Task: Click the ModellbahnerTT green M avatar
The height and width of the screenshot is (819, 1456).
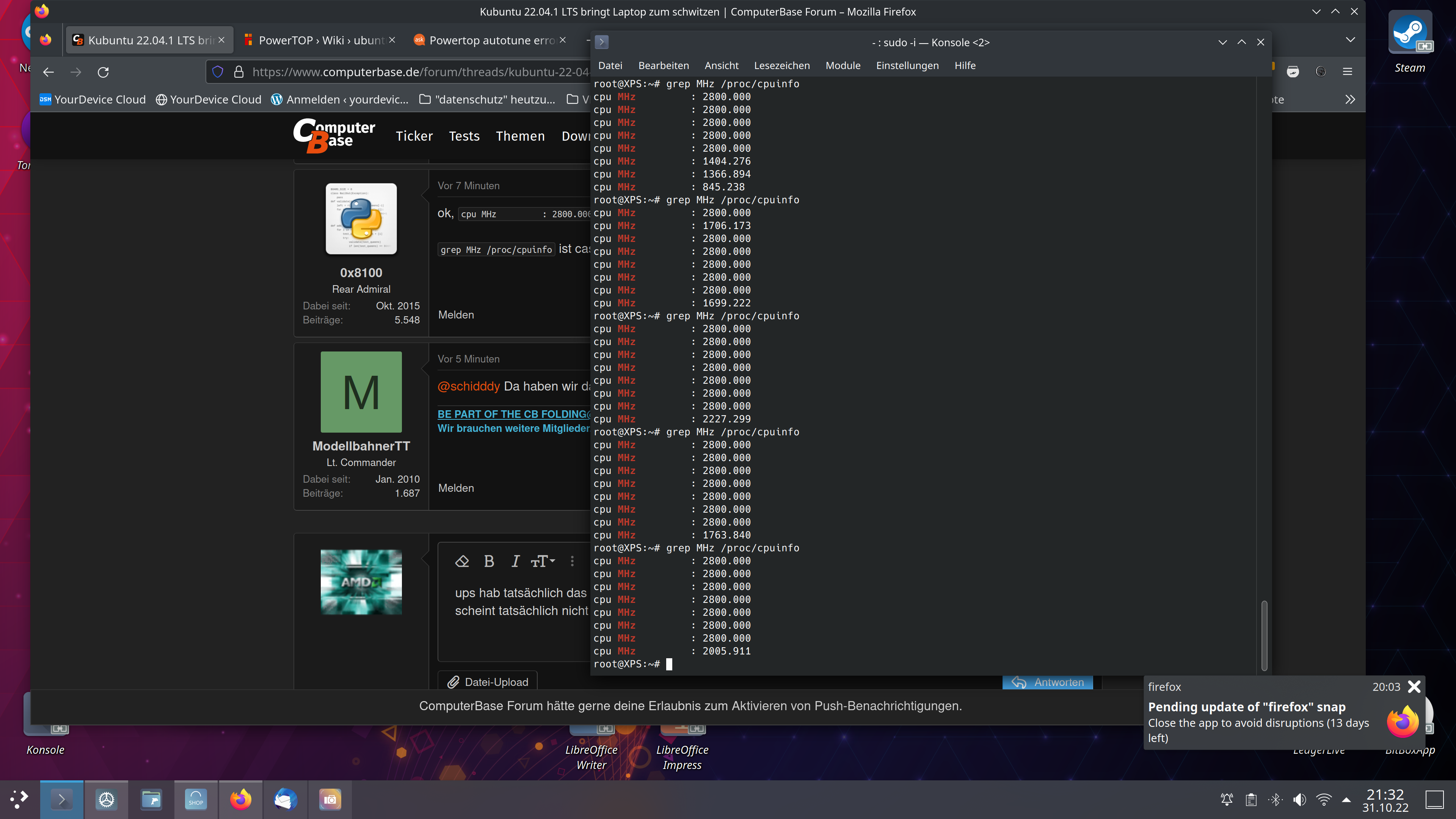Action: pyautogui.click(x=361, y=392)
